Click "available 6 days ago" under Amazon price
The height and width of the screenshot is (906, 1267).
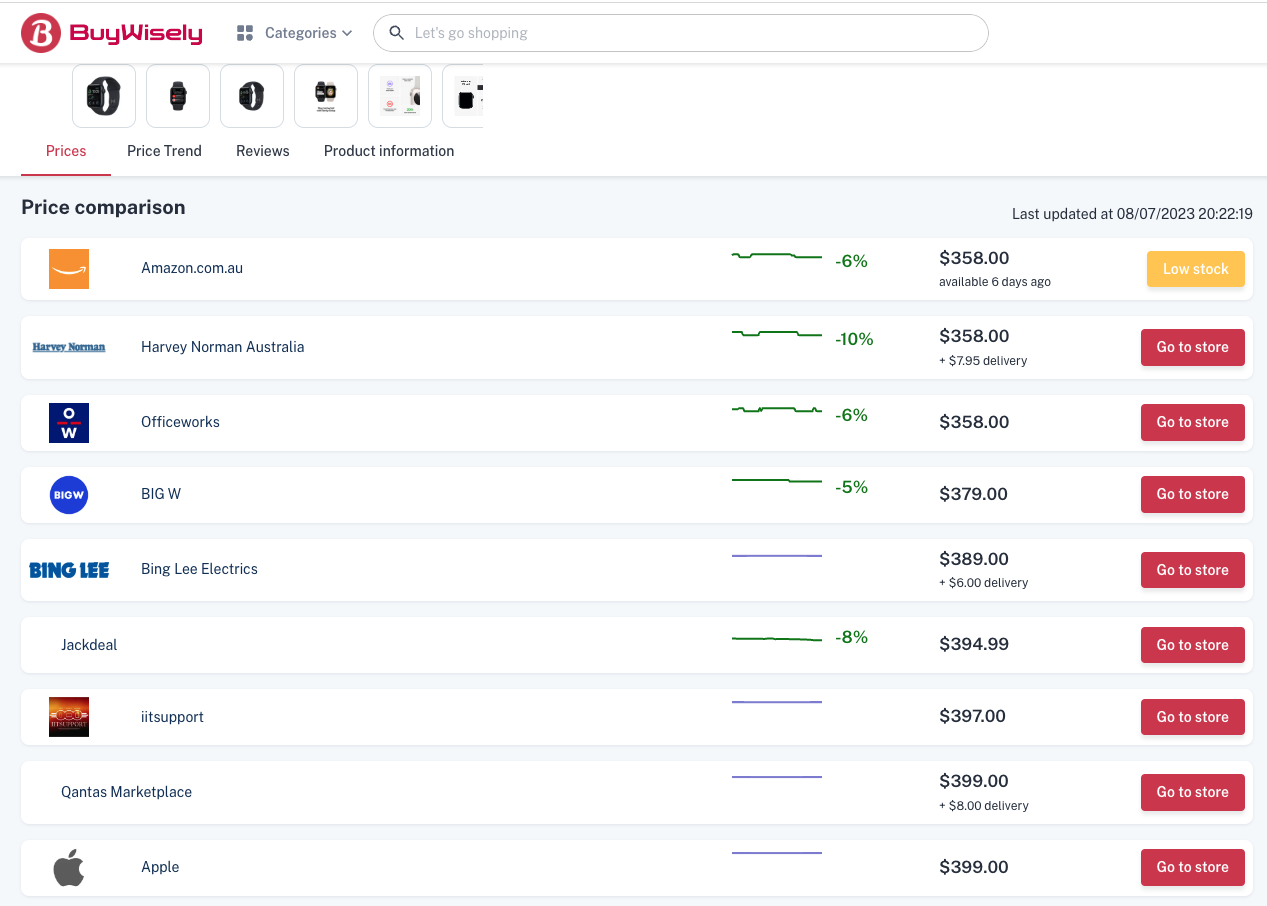click(995, 282)
